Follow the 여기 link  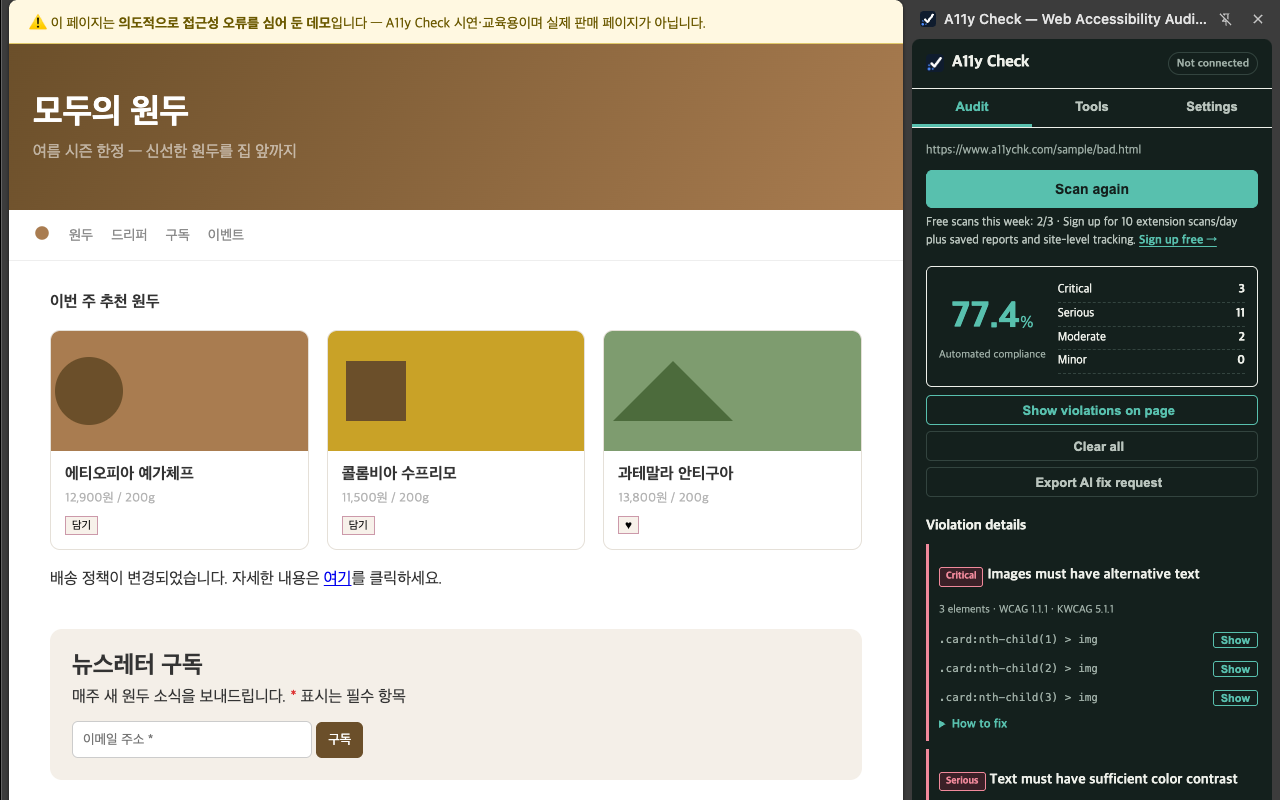click(337, 578)
